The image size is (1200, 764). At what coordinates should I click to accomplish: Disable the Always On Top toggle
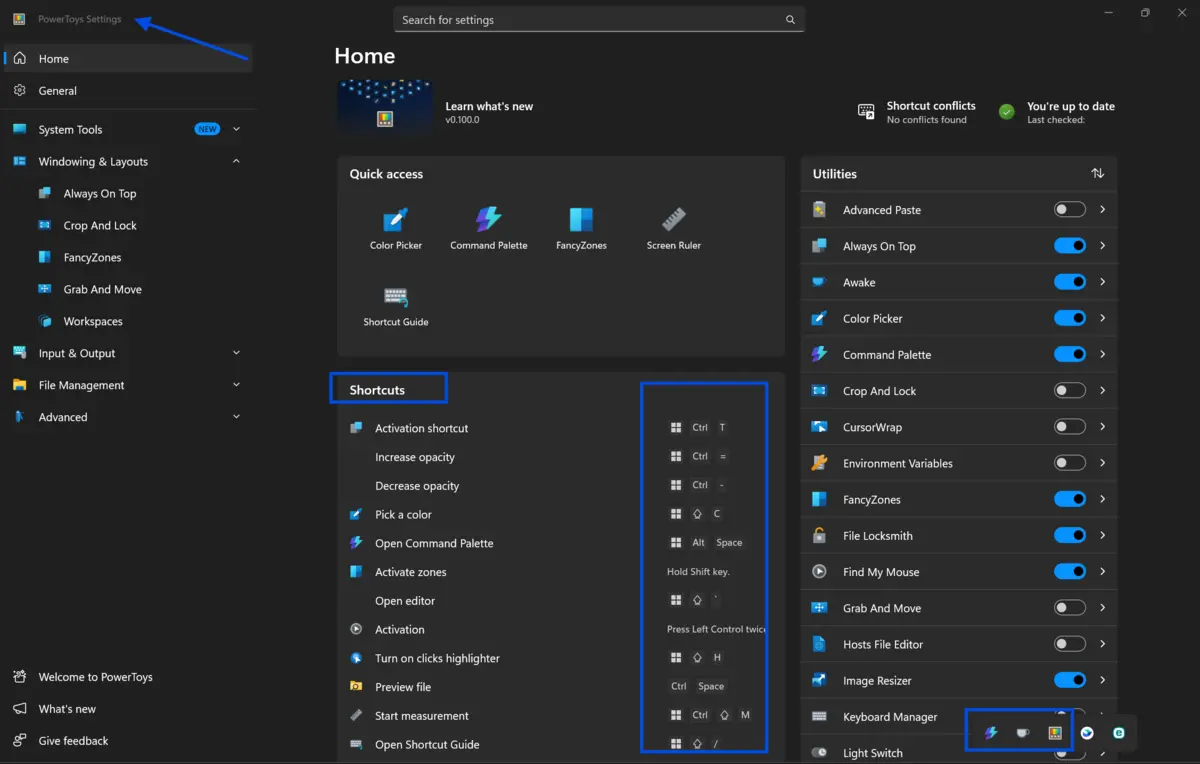[1070, 246]
